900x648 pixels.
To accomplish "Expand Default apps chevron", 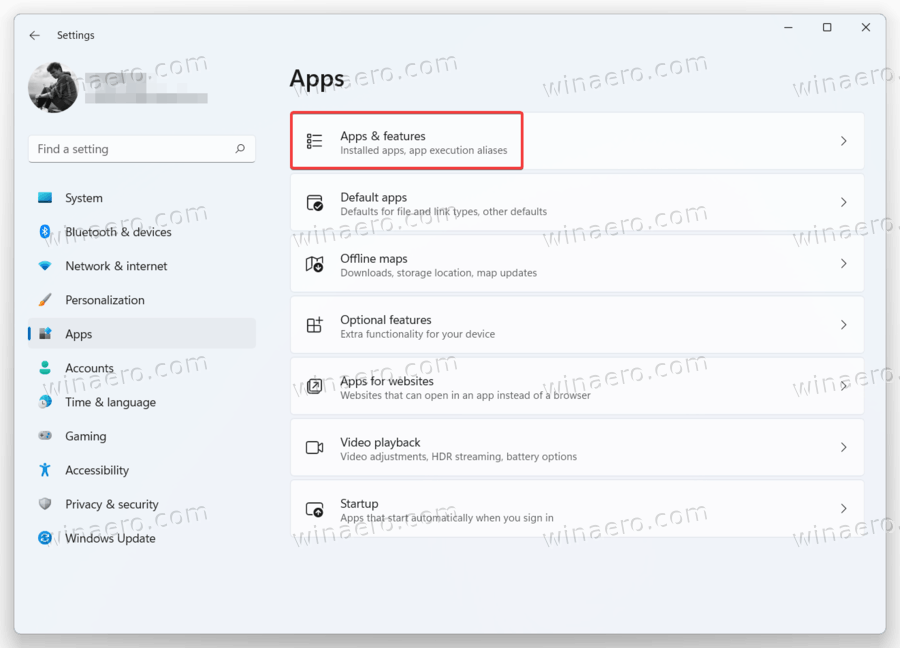I will 843,202.
